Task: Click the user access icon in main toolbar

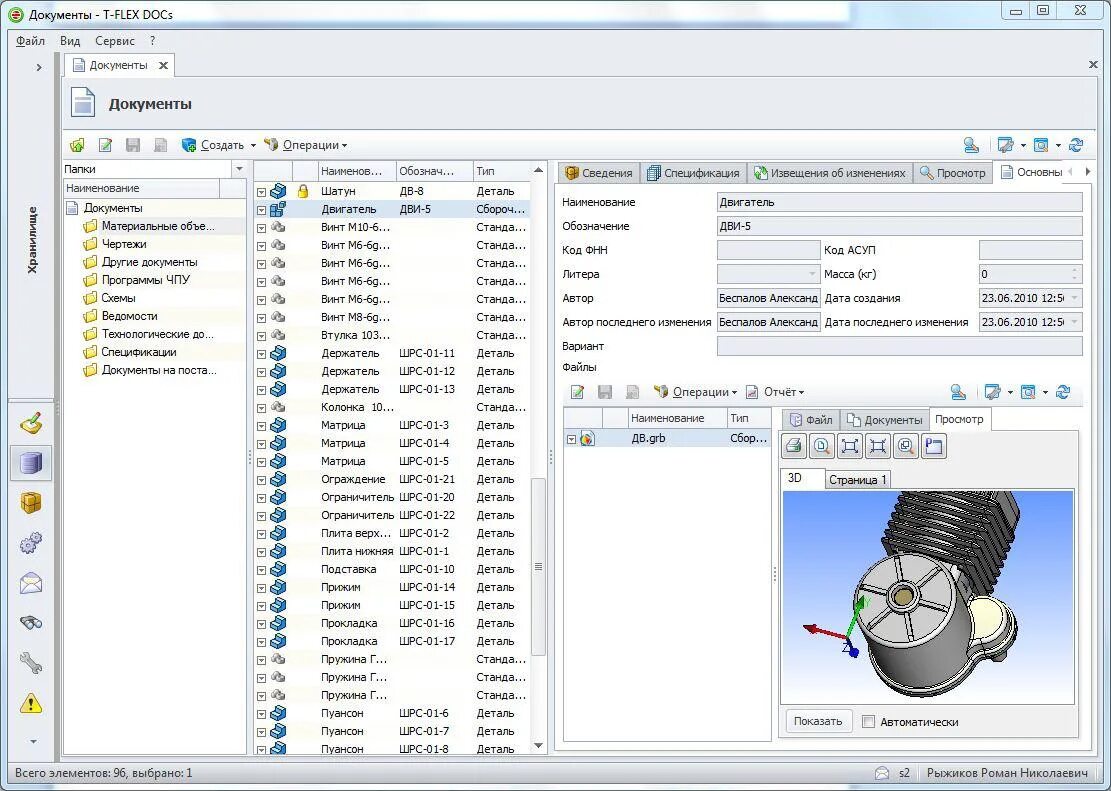Action: (971, 145)
